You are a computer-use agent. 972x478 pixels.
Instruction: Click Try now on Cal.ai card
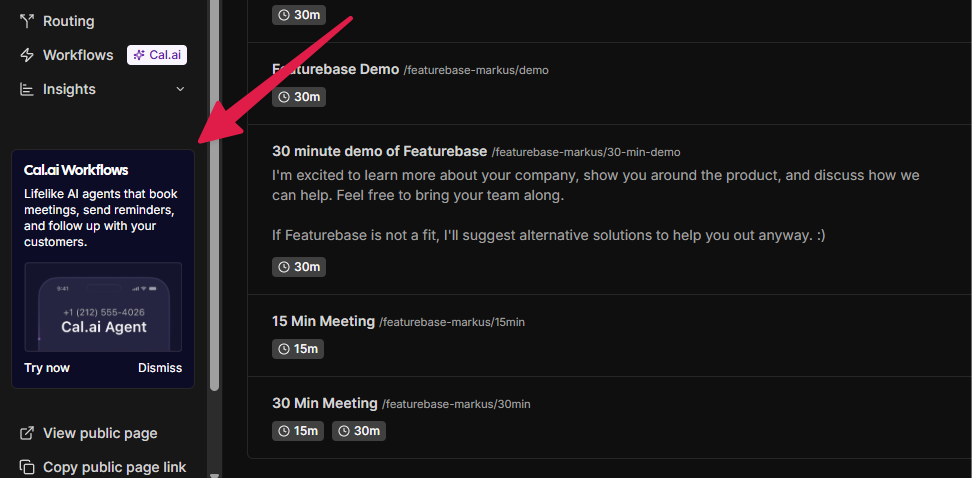click(x=47, y=368)
